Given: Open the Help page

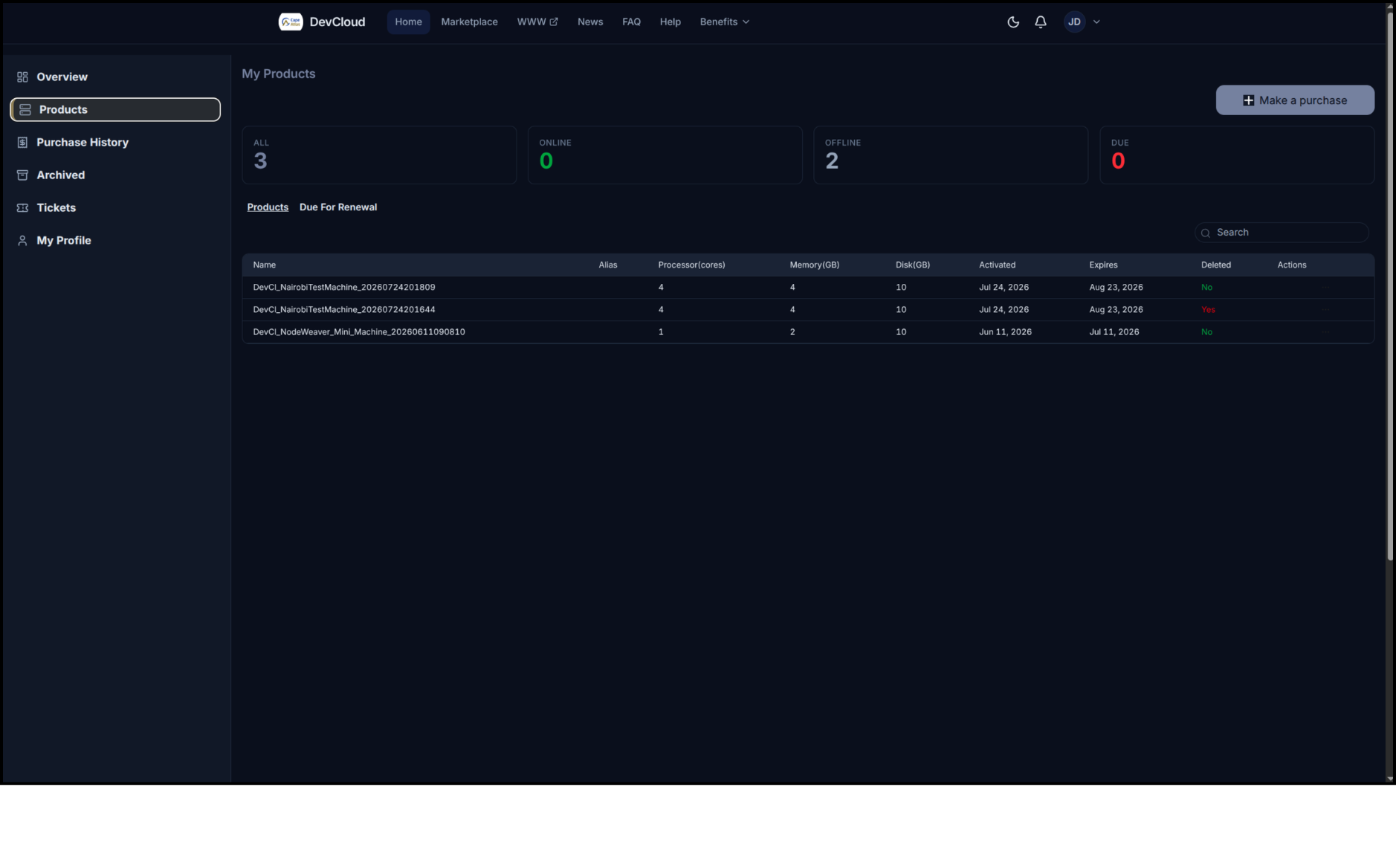Looking at the screenshot, I should pyautogui.click(x=670, y=22).
